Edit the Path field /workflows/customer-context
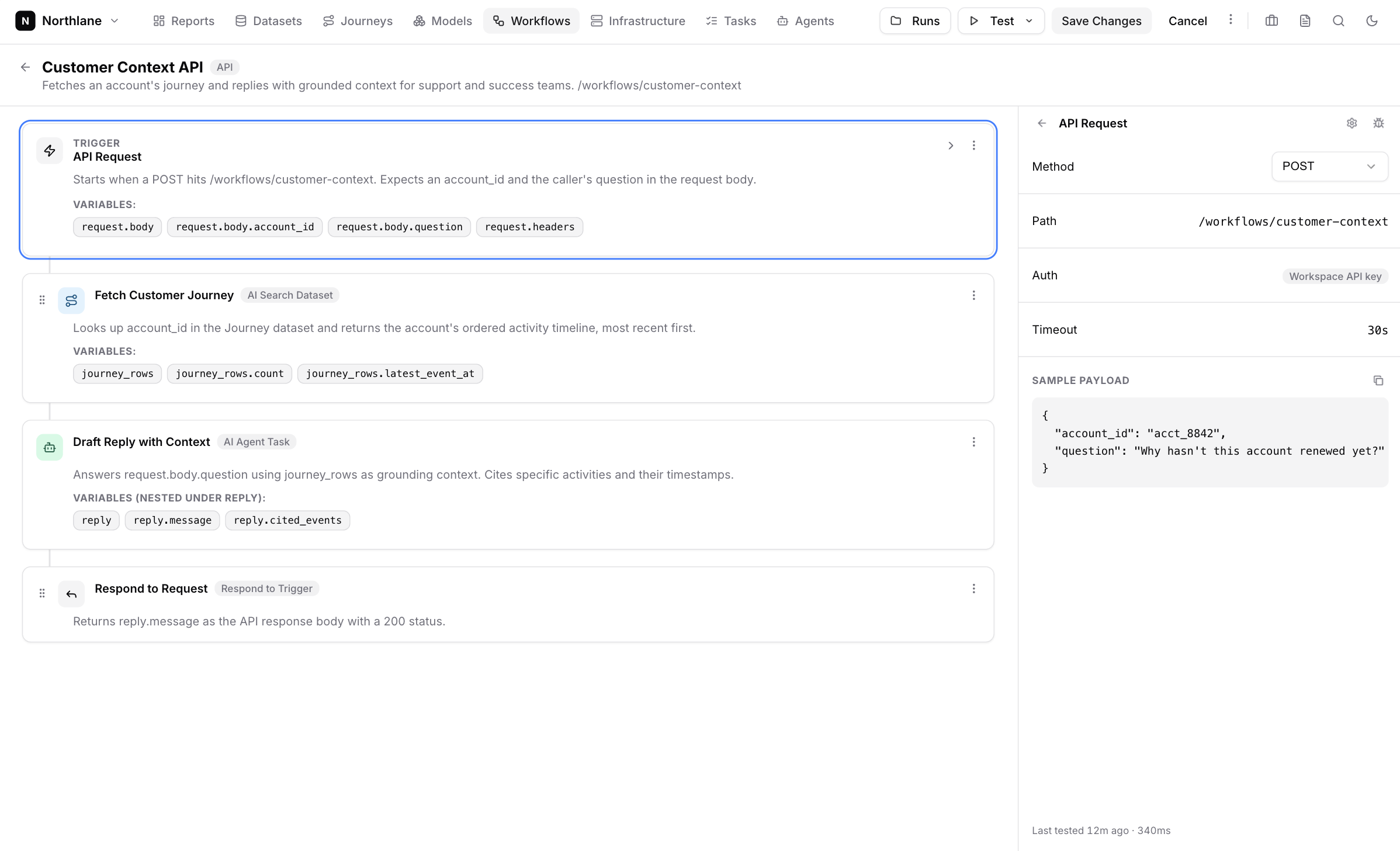1400x851 pixels. click(x=1293, y=222)
